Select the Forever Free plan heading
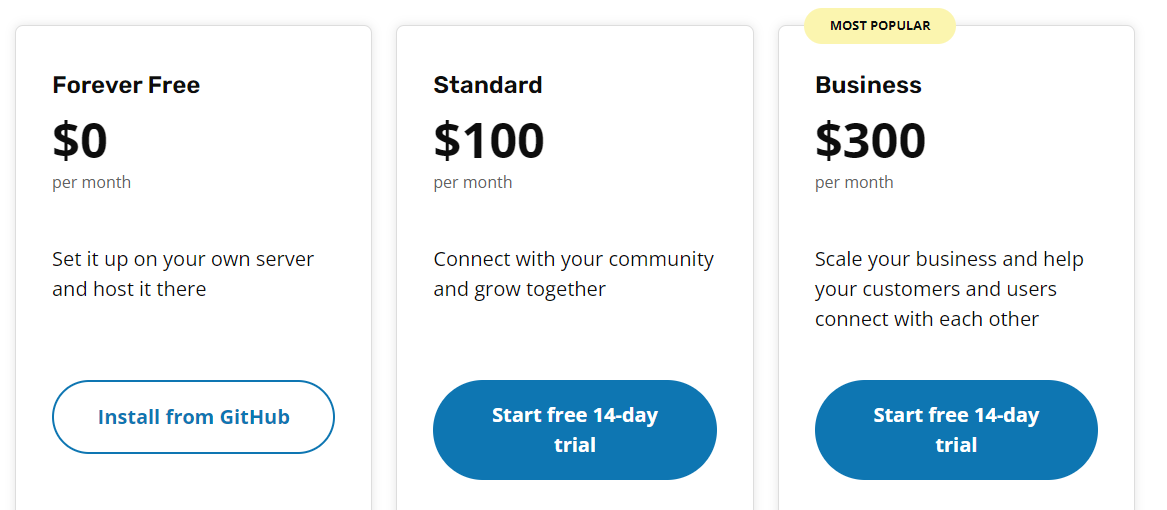This screenshot has height=510, width=1167. pos(126,85)
